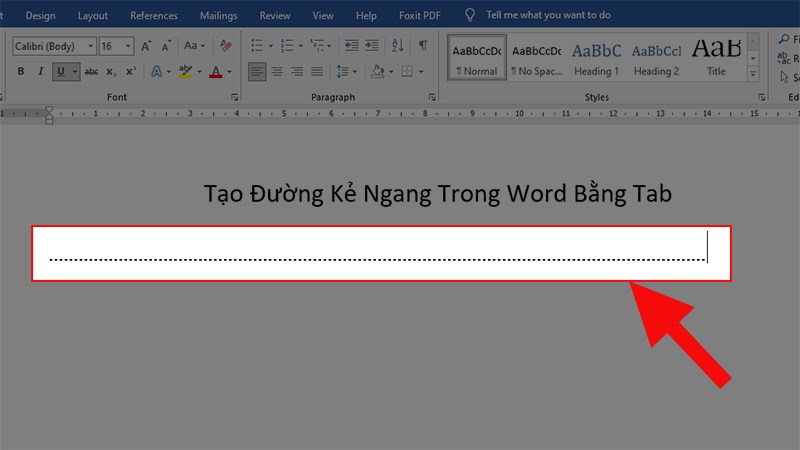This screenshot has height=450, width=800.
Task: Sort text with the A-Z icon
Action: coord(396,46)
